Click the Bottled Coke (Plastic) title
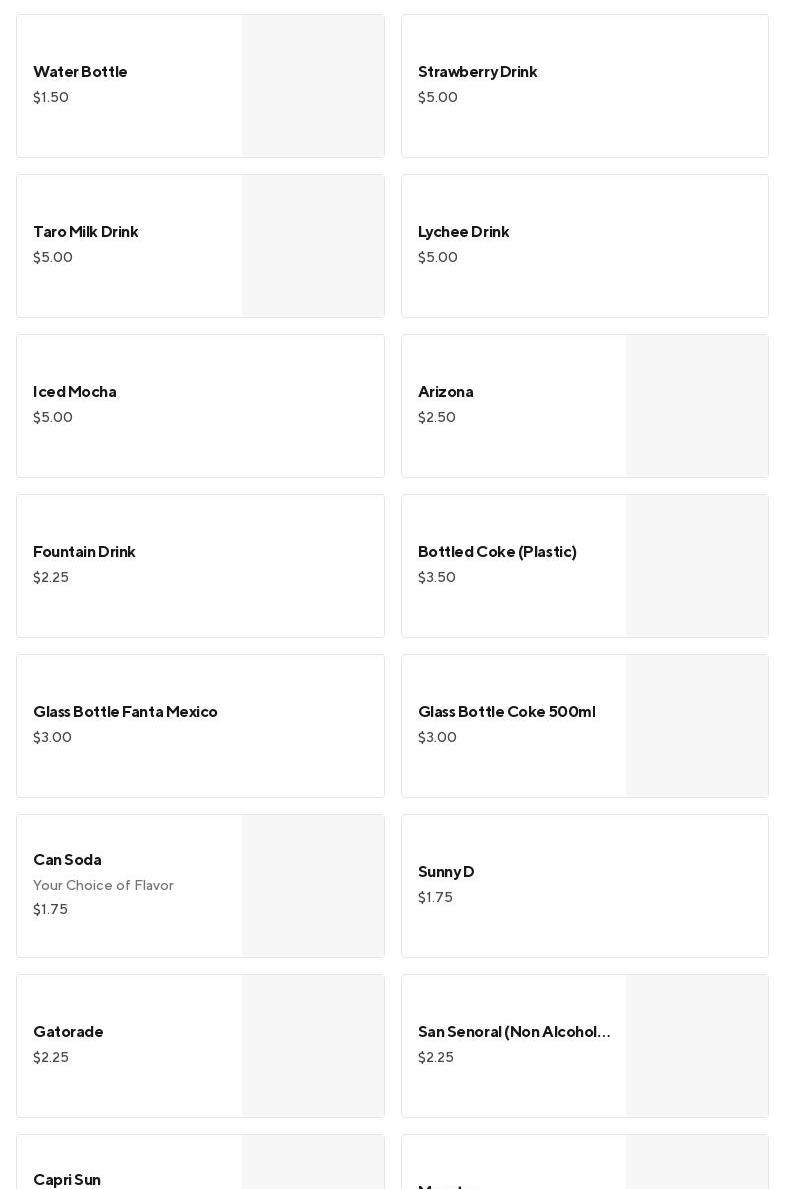 point(497,552)
